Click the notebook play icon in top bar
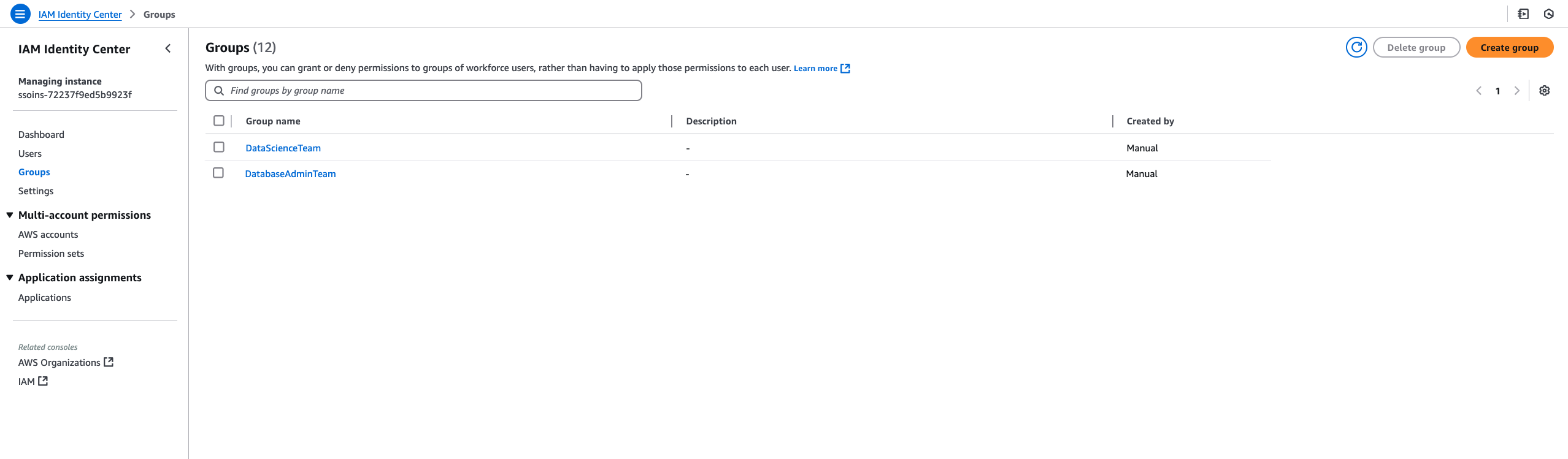Viewport: 1568px width, 459px height. click(x=1523, y=13)
